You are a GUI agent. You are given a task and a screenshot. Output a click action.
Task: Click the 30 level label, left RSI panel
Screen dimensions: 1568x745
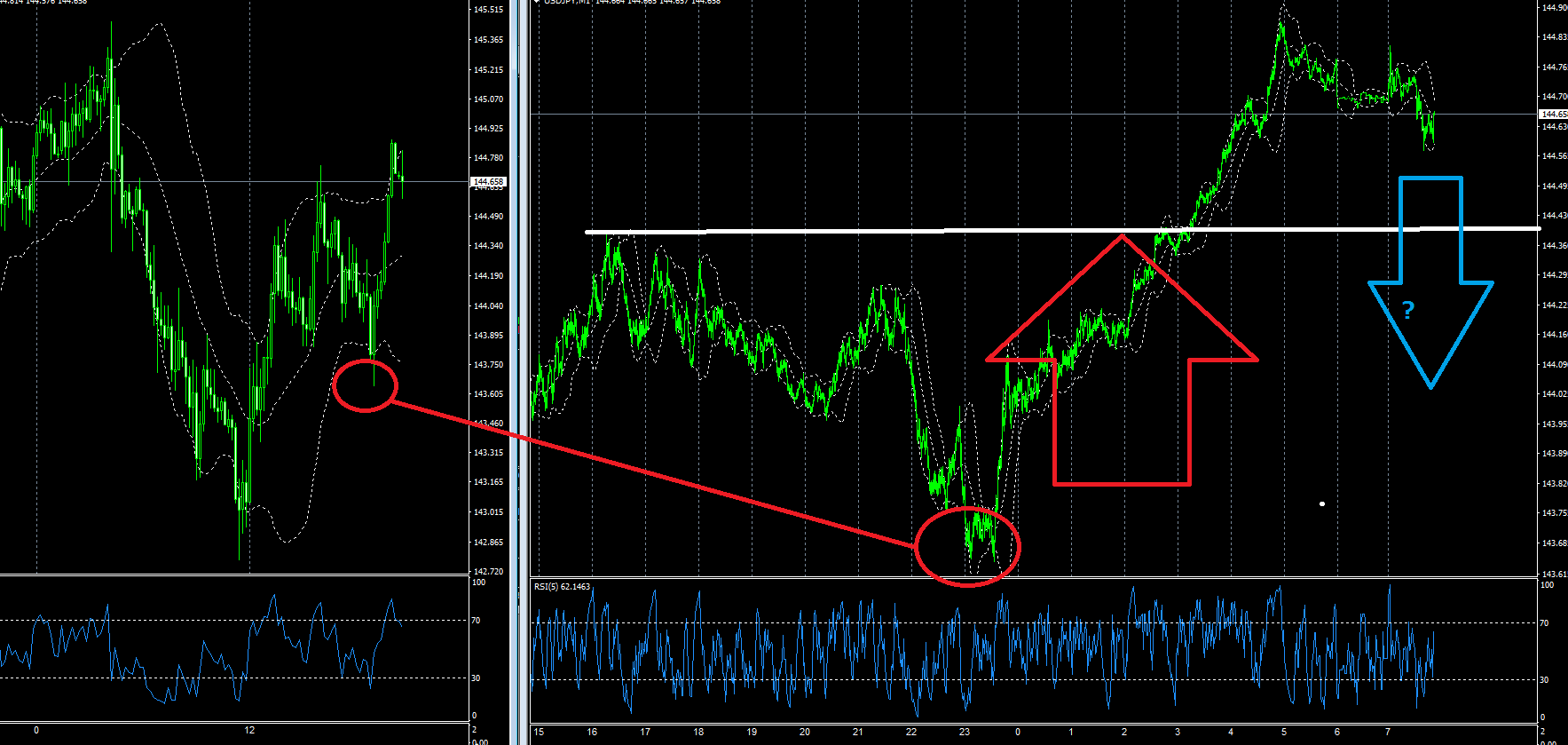tap(477, 678)
